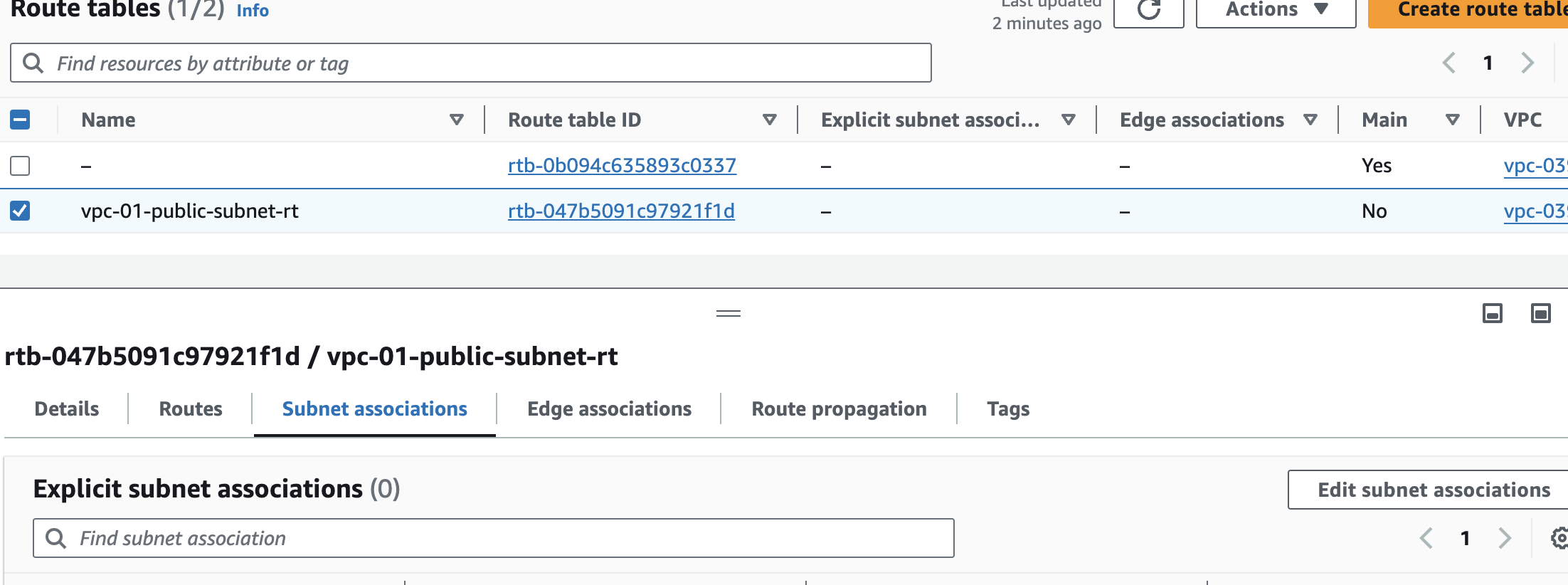Screen dimensions: 1568x585
Task: Click Edit subnet associations button
Action: click(1433, 490)
